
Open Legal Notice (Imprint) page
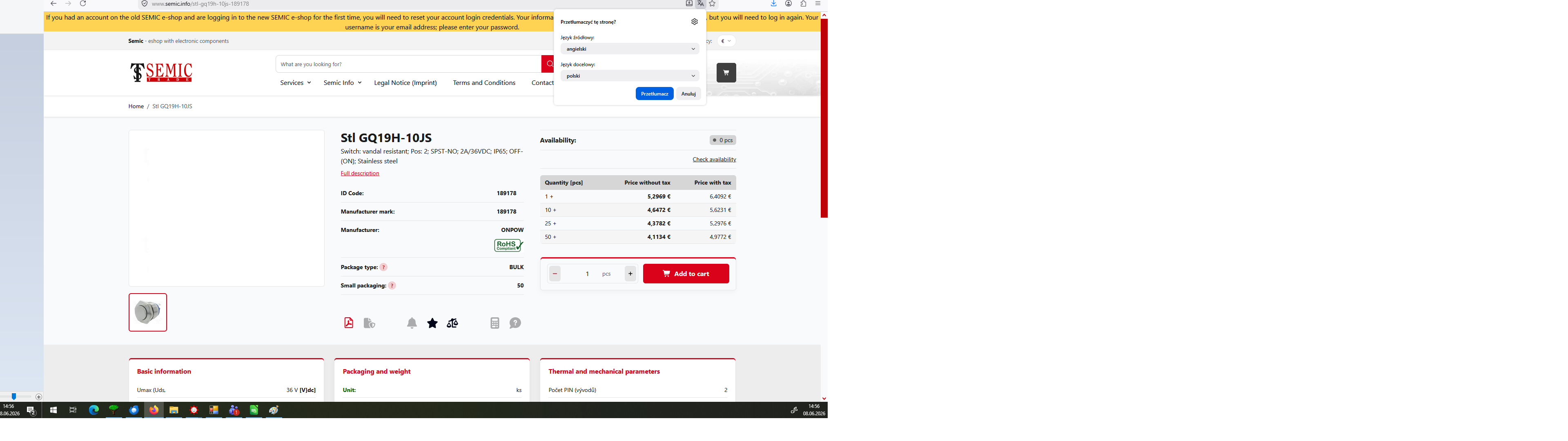tap(405, 83)
